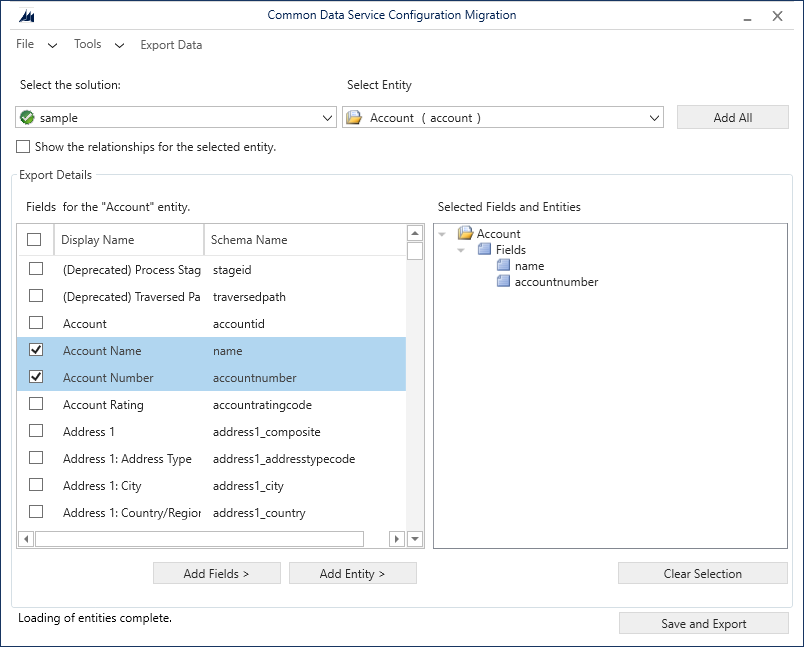The image size is (804, 647).
Task: Check the Address 1: Country/Region checkbox
Action: click(36, 512)
